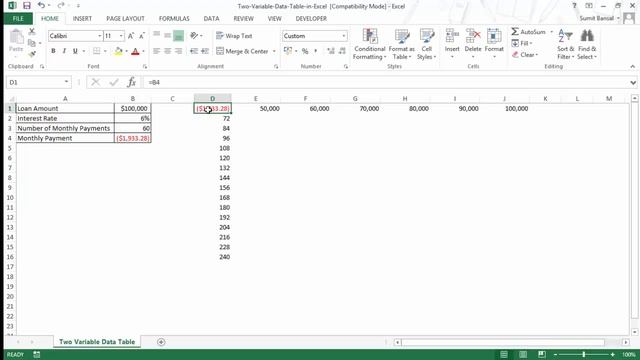
Task: Select cell B4 monthly payment value
Action: tap(133, 138)
